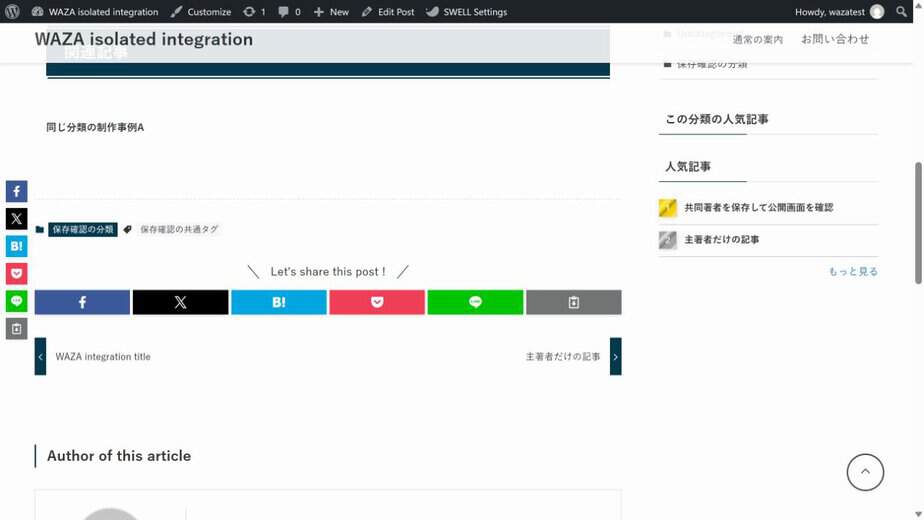Open popular article 共同著者を保存して公開画面を確認

758,208
